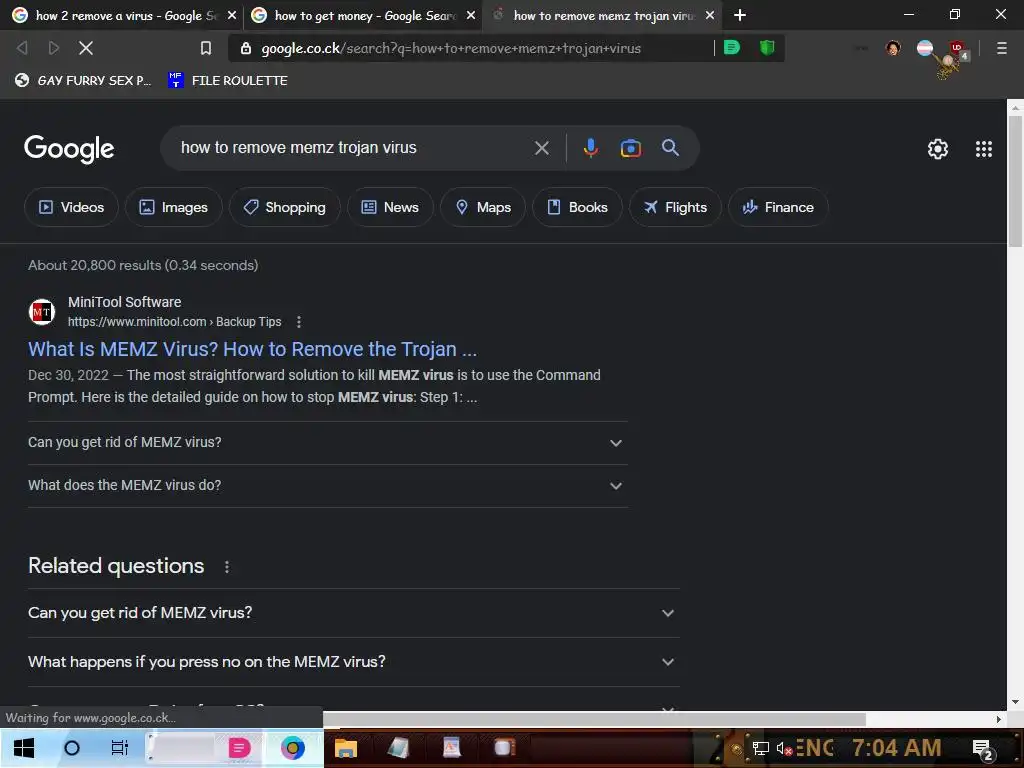Image resolution: width=1024 pixels, height=768 pixels.
Task: Click the Cortana circle on taskbar
Action: click(72, 748)
